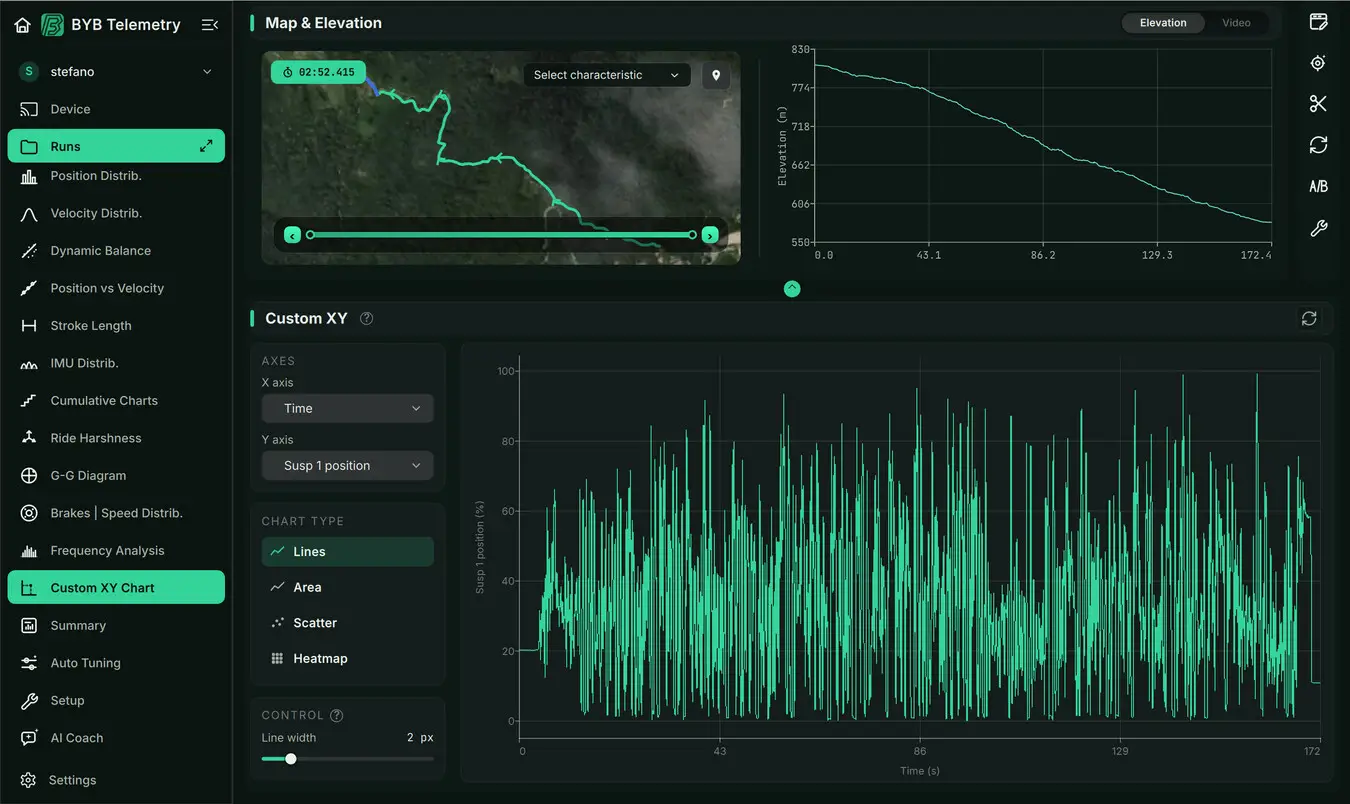Open the AI Coach section
Screen dimensions: 1350x804
click(116, 738)
